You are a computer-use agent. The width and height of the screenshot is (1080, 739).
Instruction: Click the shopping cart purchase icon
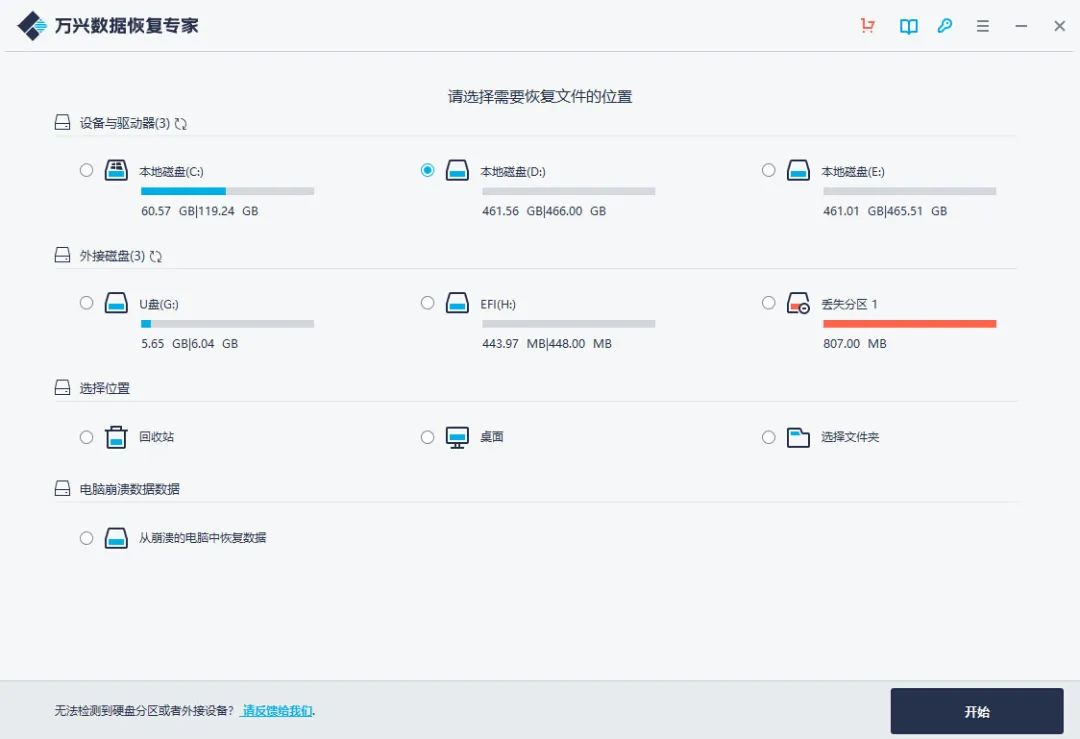tap(867, 26)
